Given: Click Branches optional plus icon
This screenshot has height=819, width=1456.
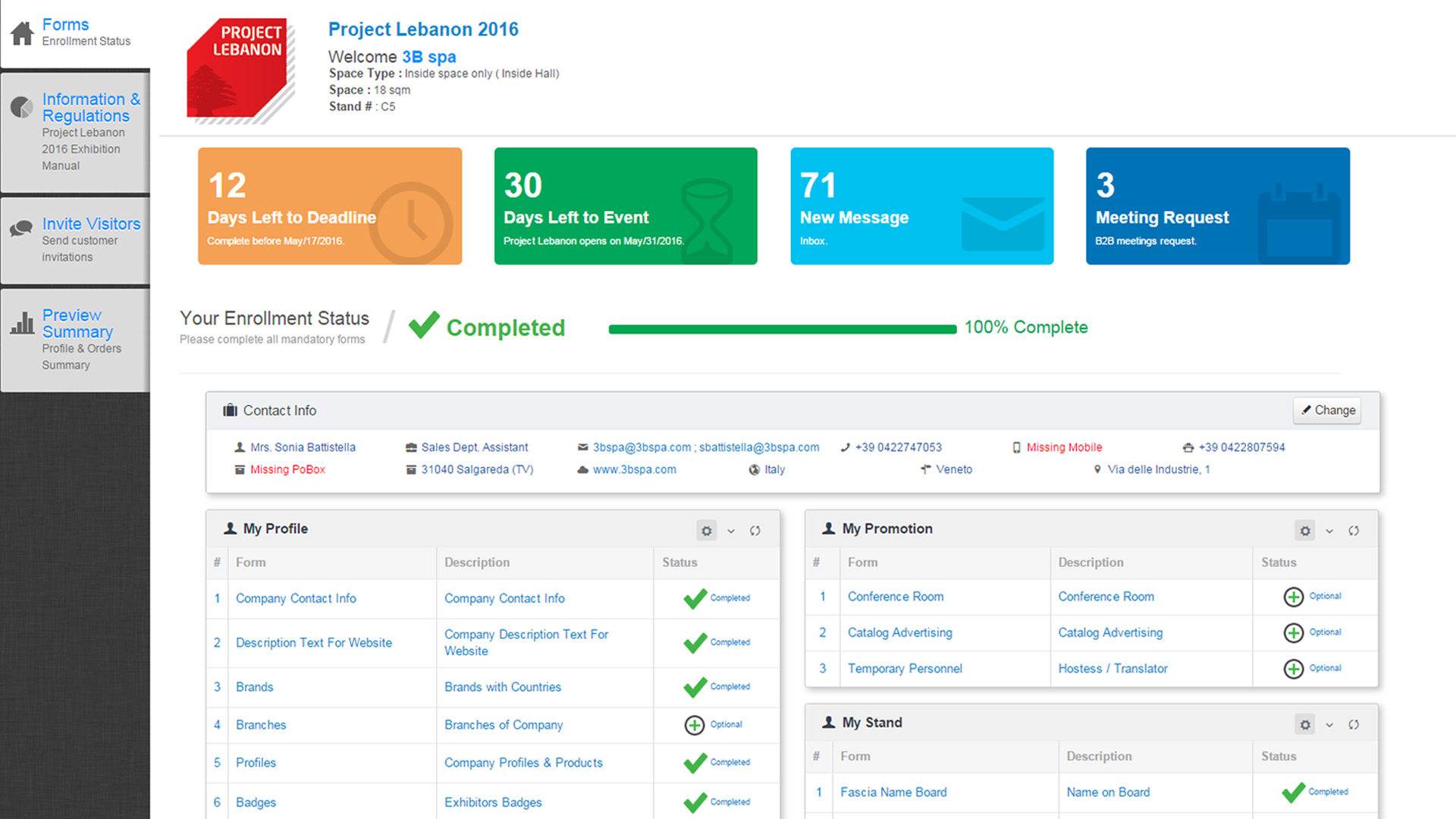Looking at the screenshot, I should (694, 725).
